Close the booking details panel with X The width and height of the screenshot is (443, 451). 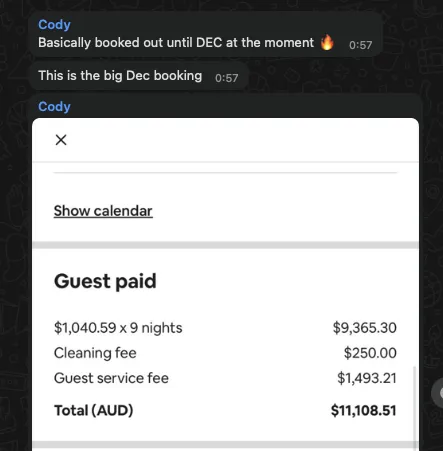61,140
